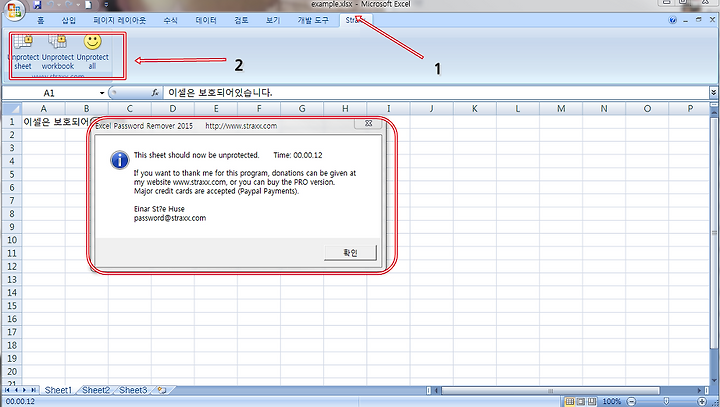
Task: Switch to Page Break Preview in status bar
Action: pyautogui.click(x=592, y=401)
